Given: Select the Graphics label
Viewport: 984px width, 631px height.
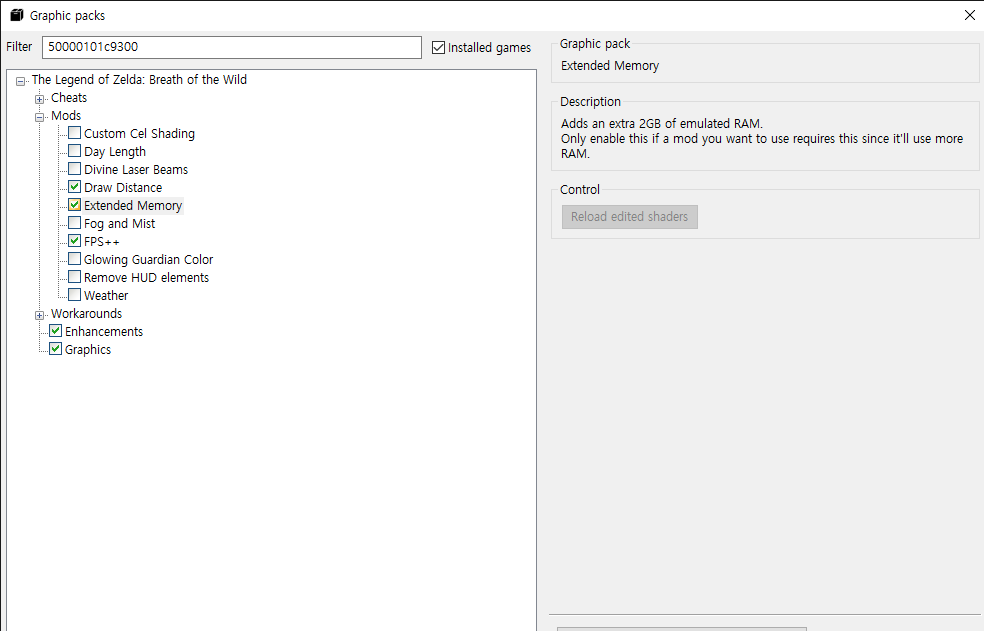Looking at the screenshot, I should click(x=88, y=350).
